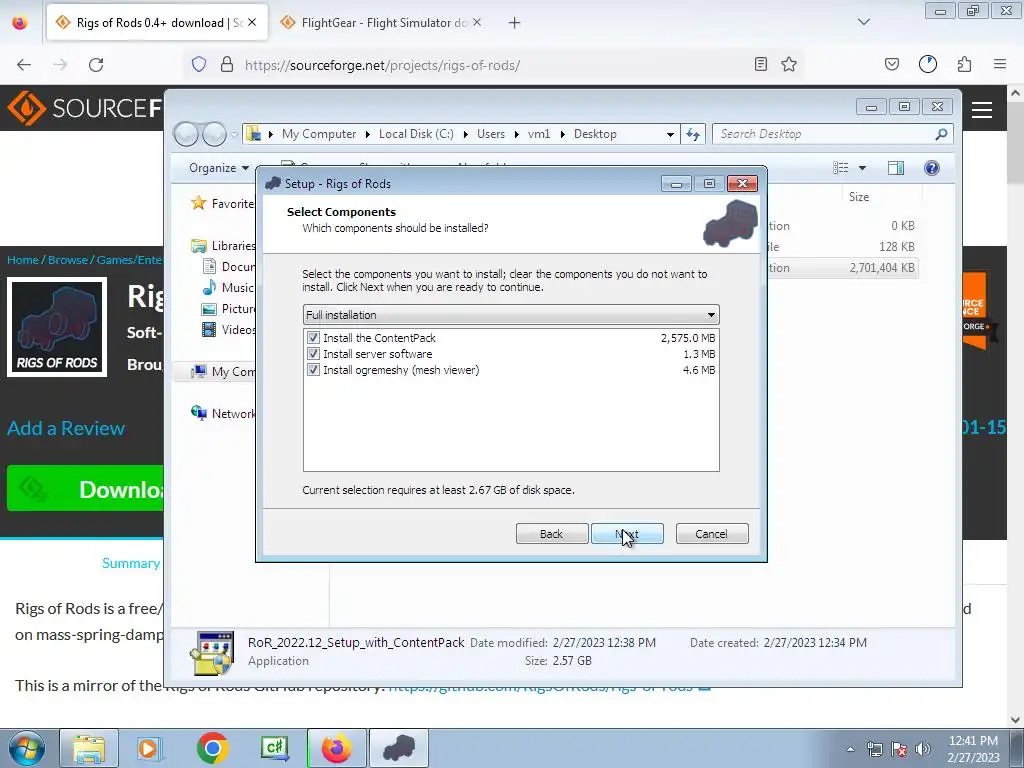Viewport: 1024px width, 768px height.
Task: Open the SourceForge site hamburger menu
Action: click(x=982, y=110)
